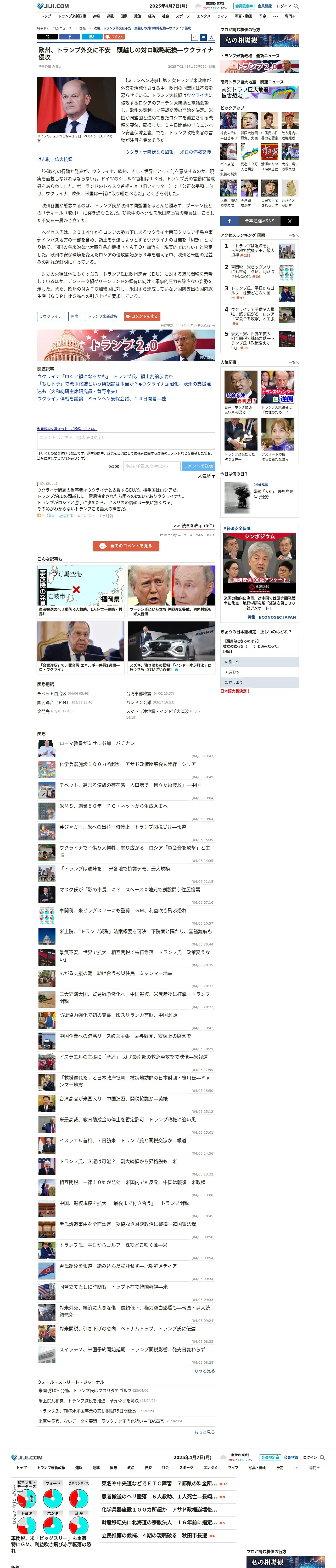Choose quiz answer C. 向けよう
Image resolution: width=336 pixels, height=1568 pixels.
(260, 682)
